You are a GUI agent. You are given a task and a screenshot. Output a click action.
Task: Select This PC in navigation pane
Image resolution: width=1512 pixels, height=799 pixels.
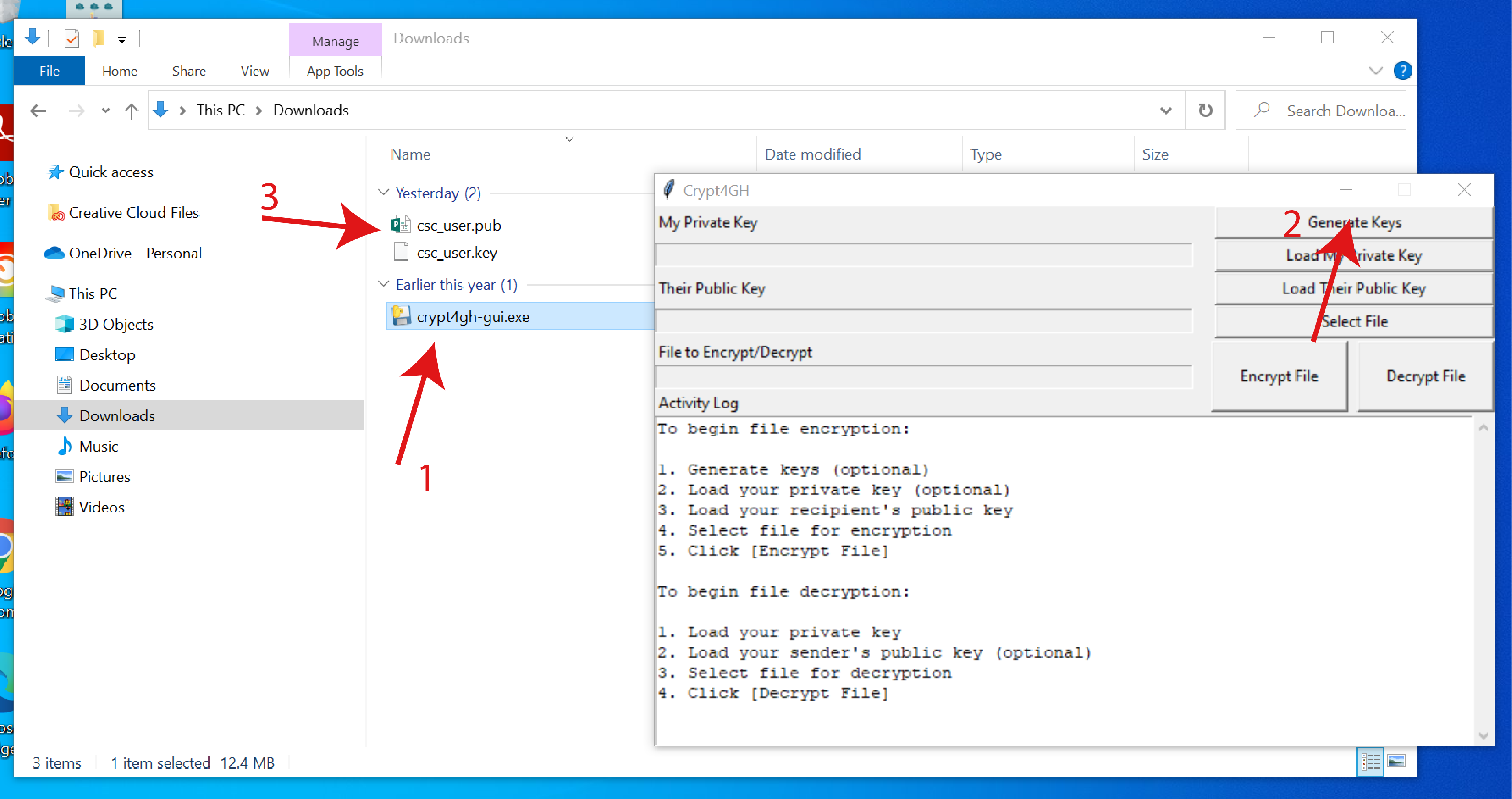coord(93,293)
